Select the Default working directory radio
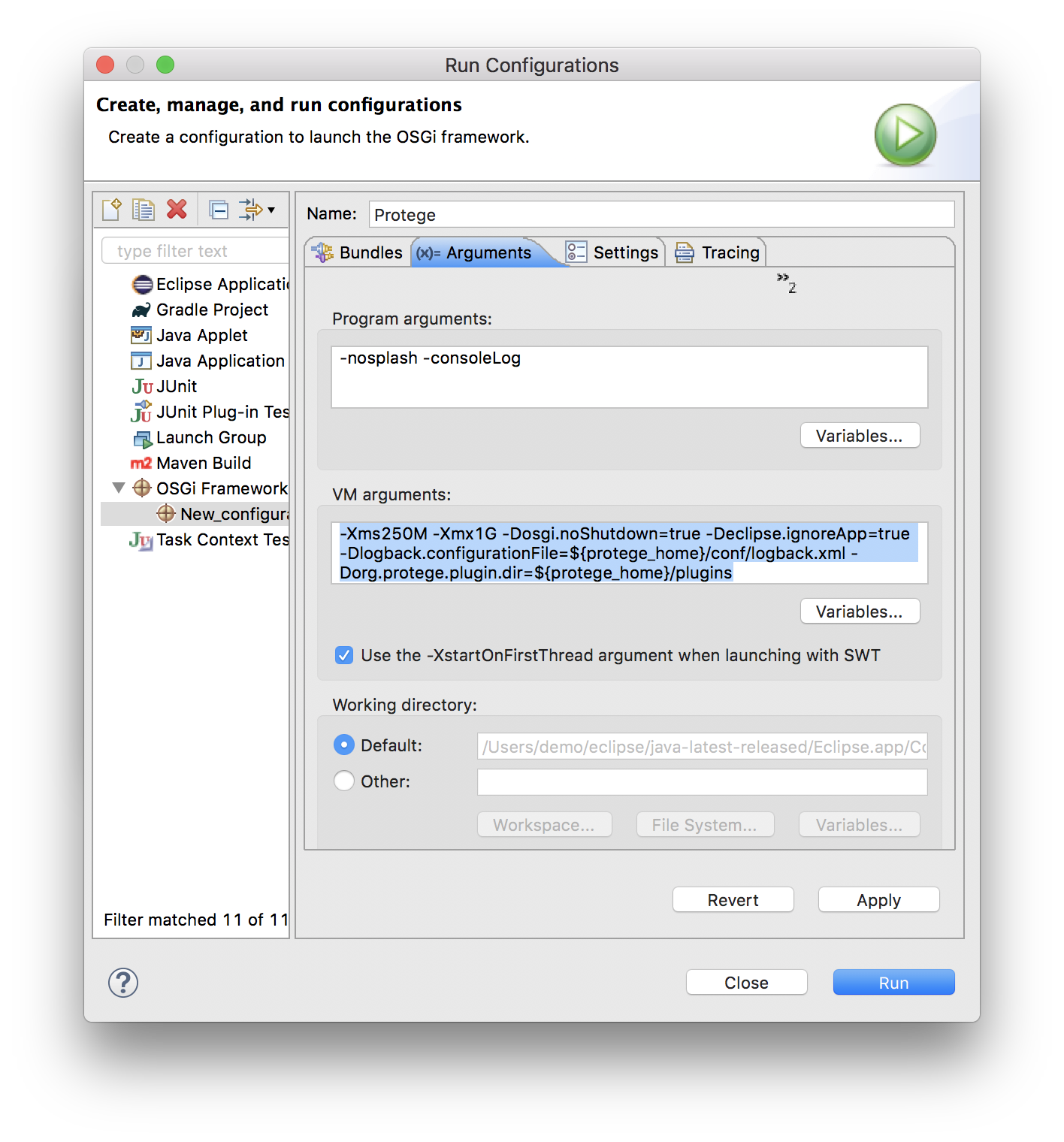1064x1142 pixels. coord(344,745)
